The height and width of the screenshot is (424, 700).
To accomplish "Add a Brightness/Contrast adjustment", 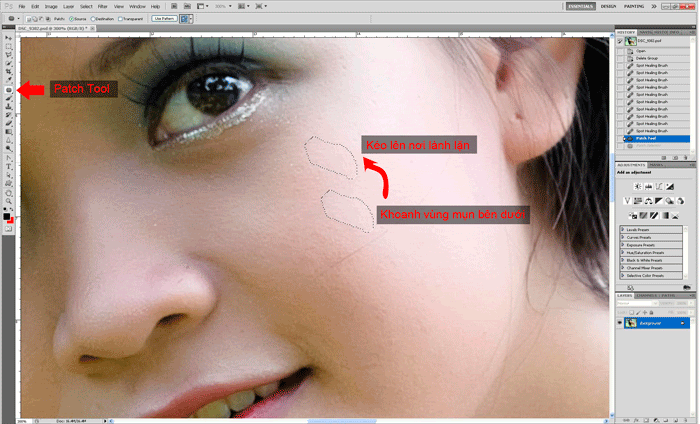I will tap(637, 187).
